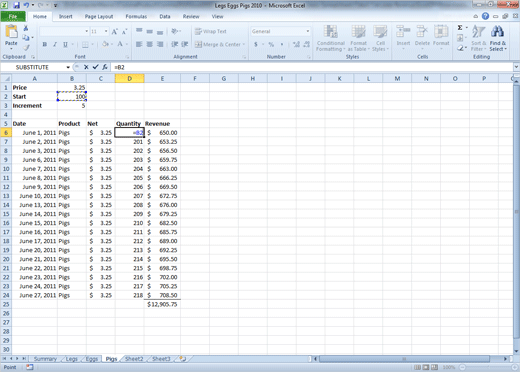Image resolution: width=520 pixels, height=372 pixels.
Task: Click the Accounting Number Format dollar icon
Action: pos(256,44)
